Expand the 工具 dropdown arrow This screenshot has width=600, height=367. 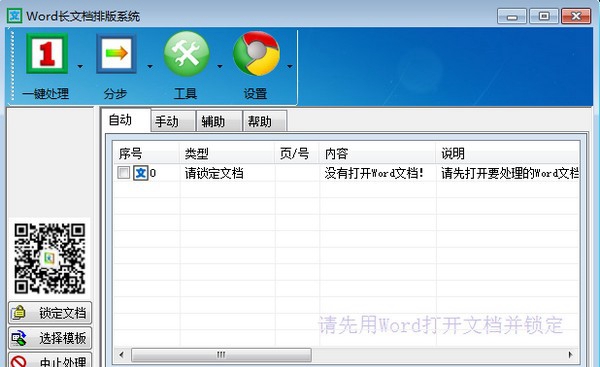(220, 66)
